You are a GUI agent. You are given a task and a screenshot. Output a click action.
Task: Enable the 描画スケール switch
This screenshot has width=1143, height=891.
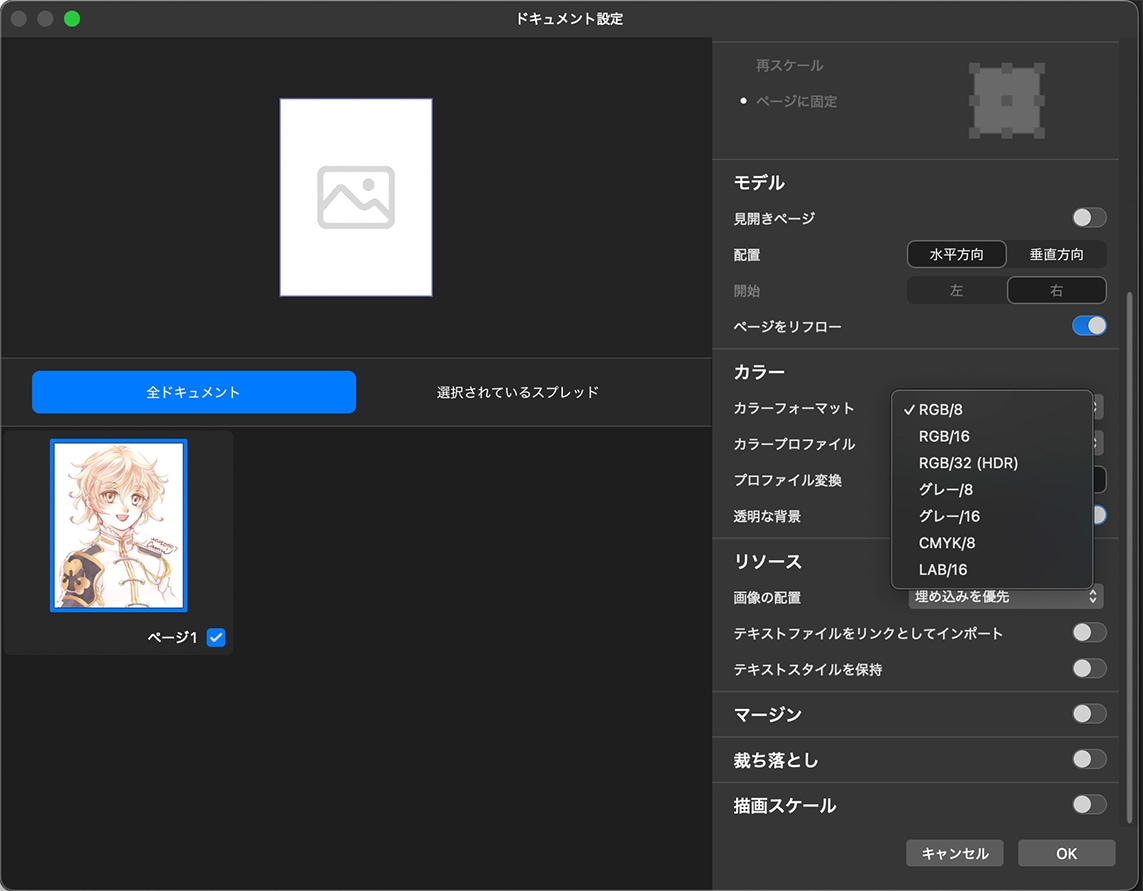[1089, 805]
